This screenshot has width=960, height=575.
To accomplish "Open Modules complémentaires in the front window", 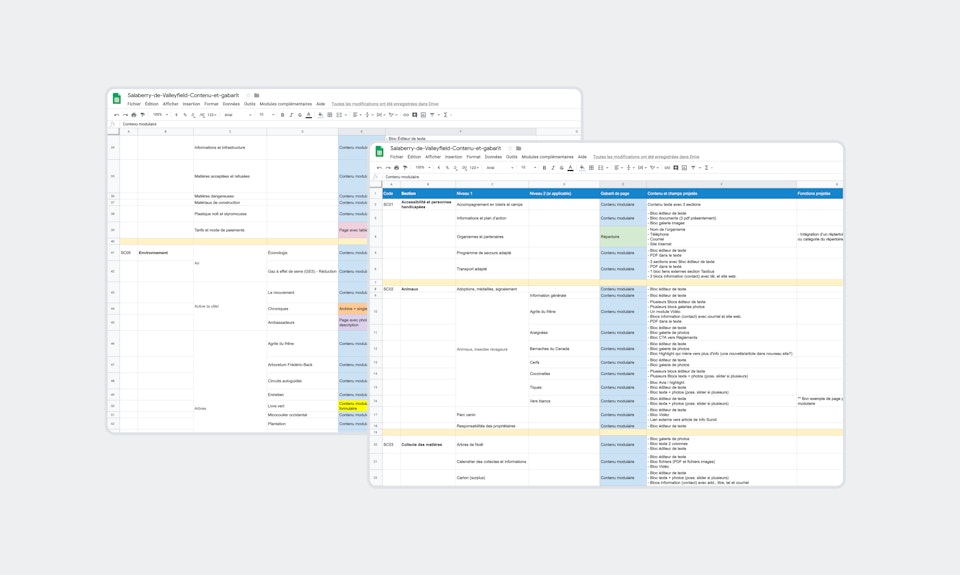I will tap(548, 157).
